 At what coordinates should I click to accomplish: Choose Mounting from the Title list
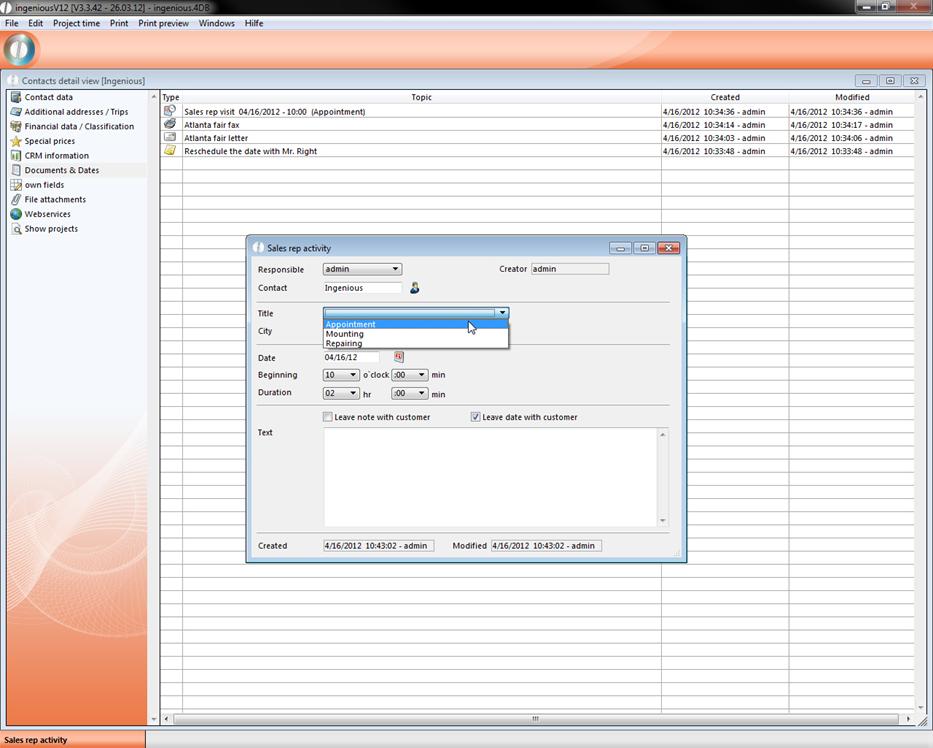pyautogui.click(x=345, y=334)
